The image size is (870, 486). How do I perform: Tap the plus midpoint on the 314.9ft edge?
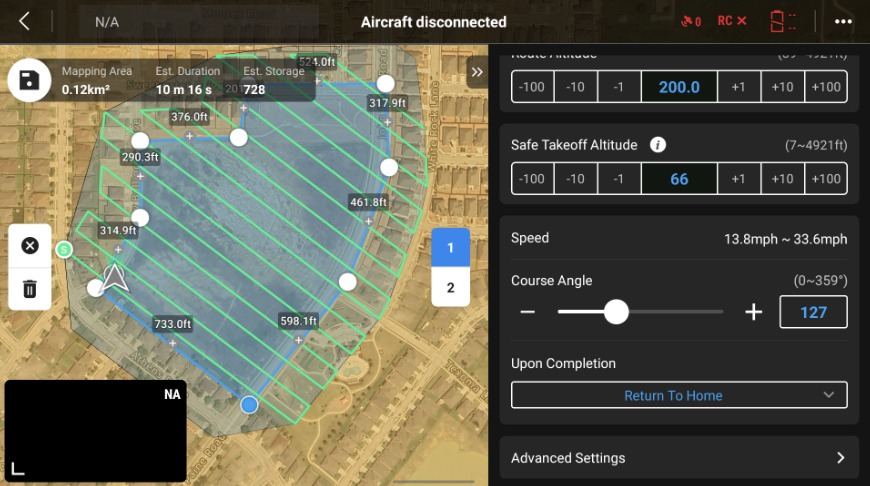click(118, 250)
